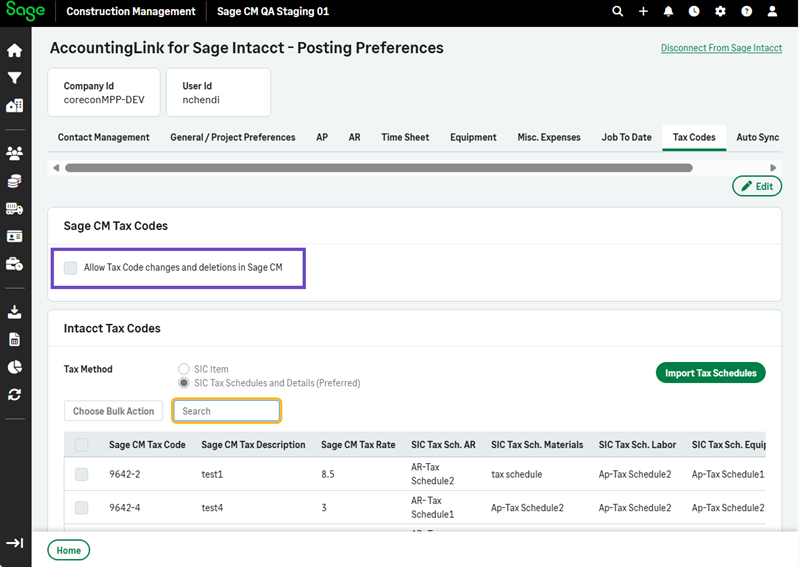800x567 pixels.
Task: Toggle the select-all checkbox in table header
Action: pos(82,445)
